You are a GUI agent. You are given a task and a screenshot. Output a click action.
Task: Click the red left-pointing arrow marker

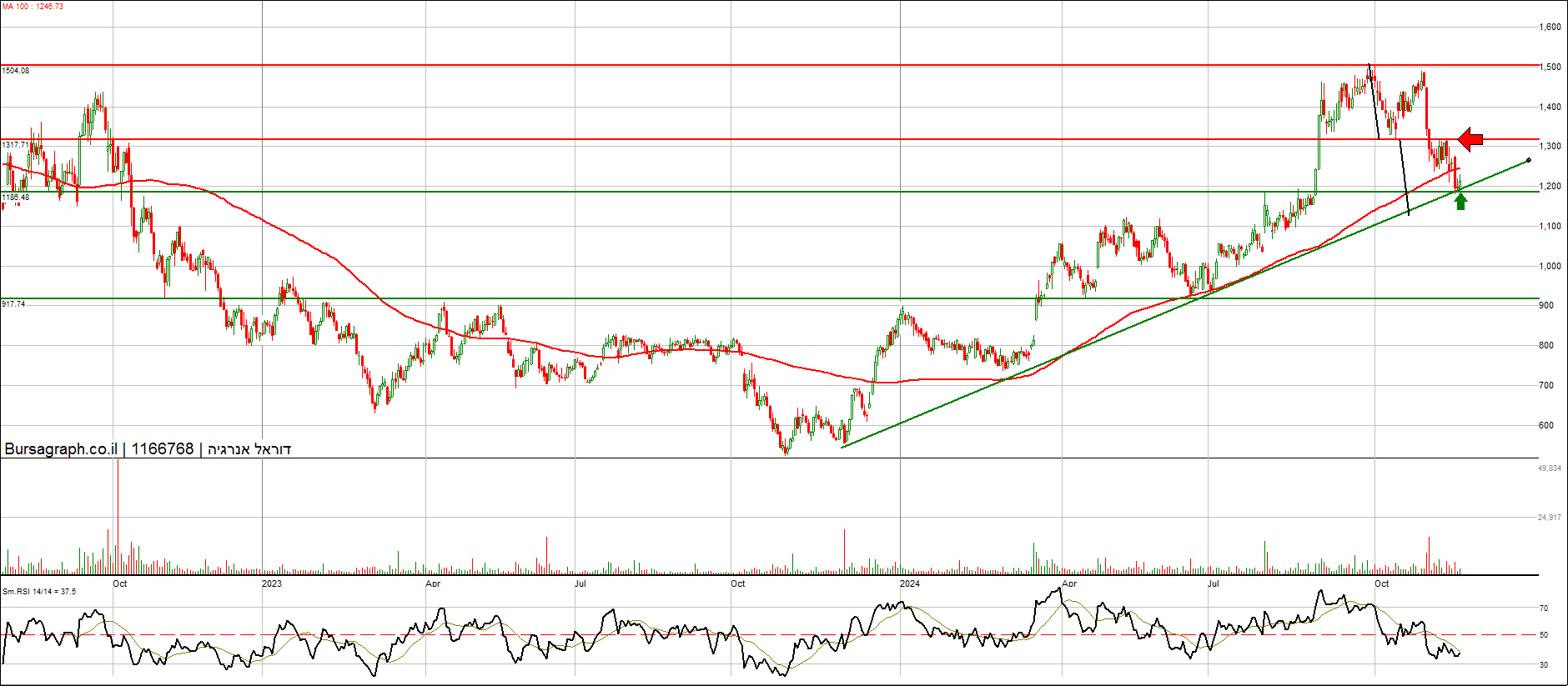click(x=1470, y=139)
